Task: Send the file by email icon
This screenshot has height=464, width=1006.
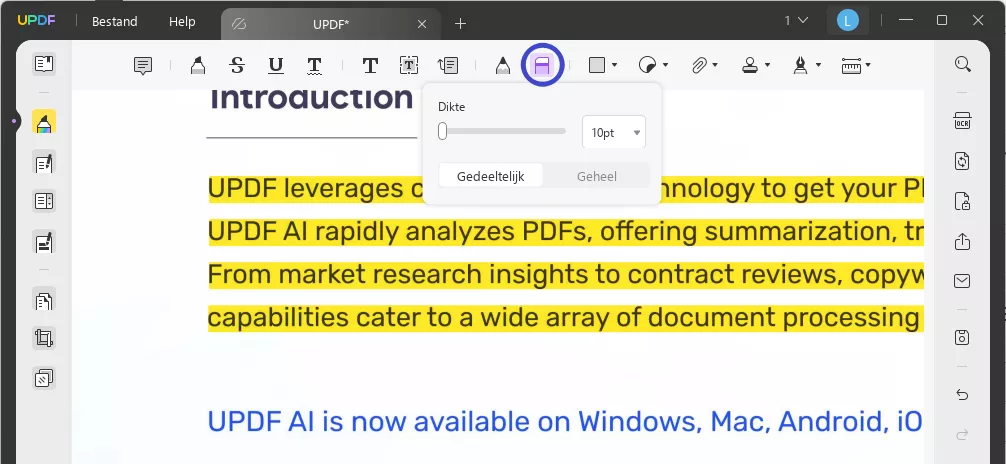Action: (962, 280)
